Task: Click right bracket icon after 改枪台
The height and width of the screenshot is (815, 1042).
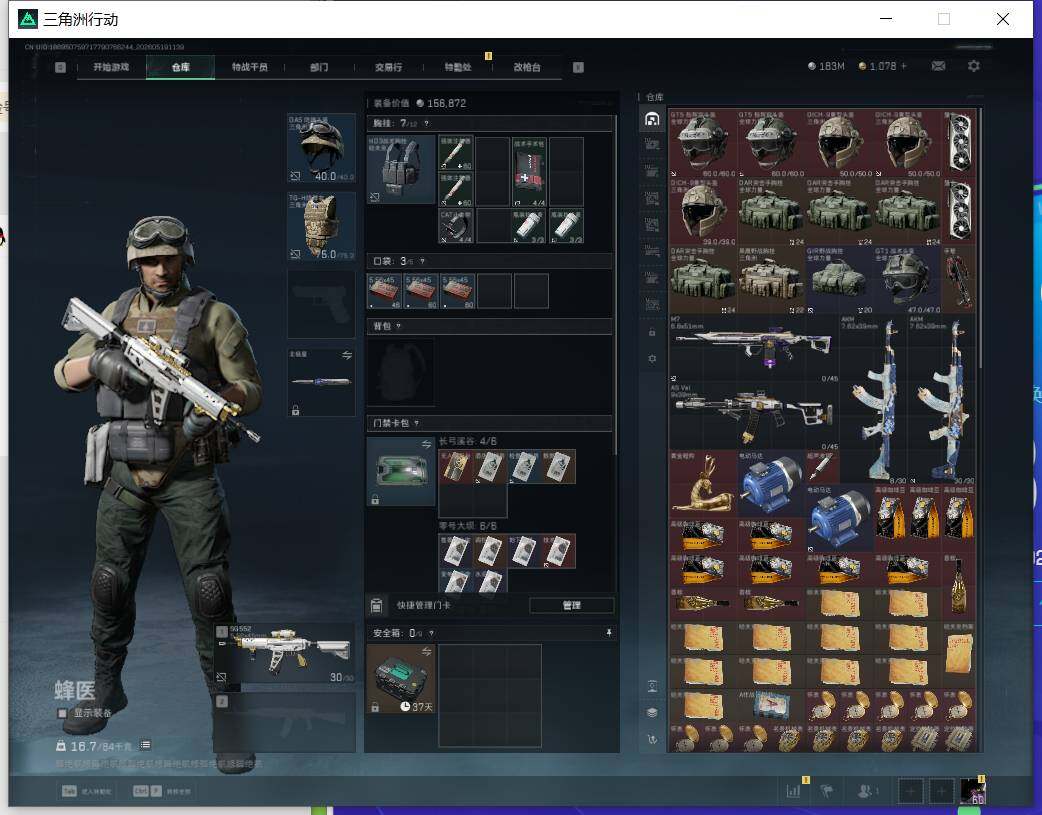Action: tap(578, 67)
